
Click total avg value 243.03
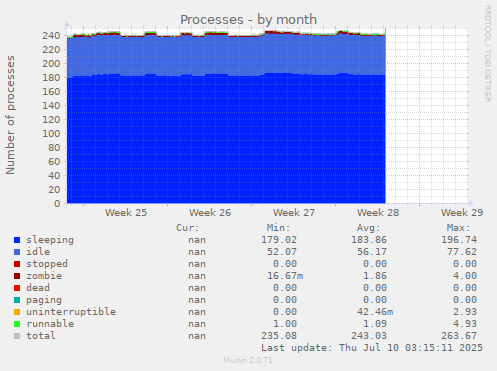369,336
